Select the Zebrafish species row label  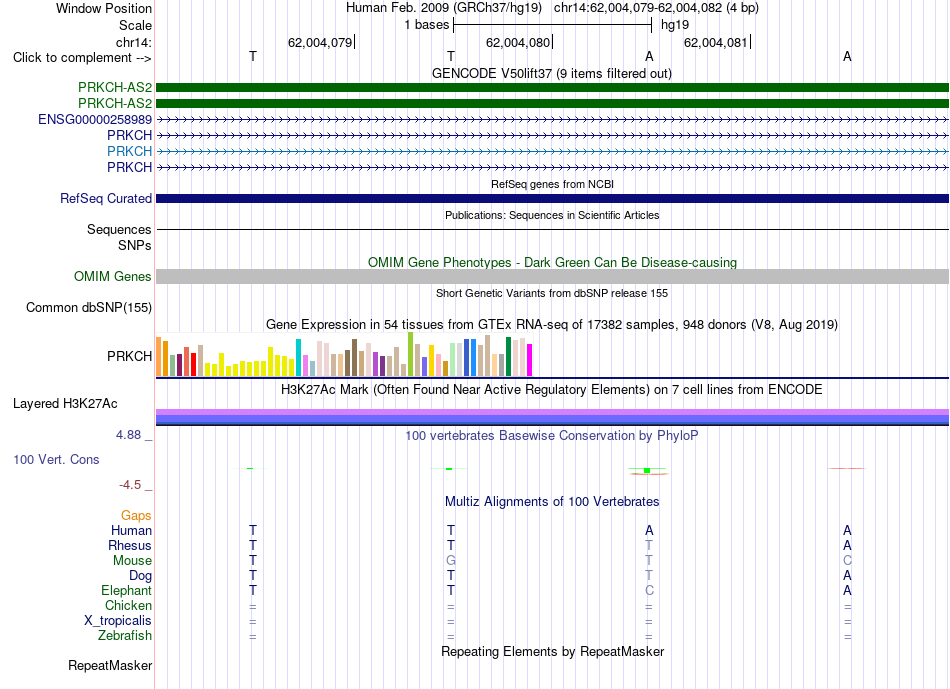[x=125, y=636]
